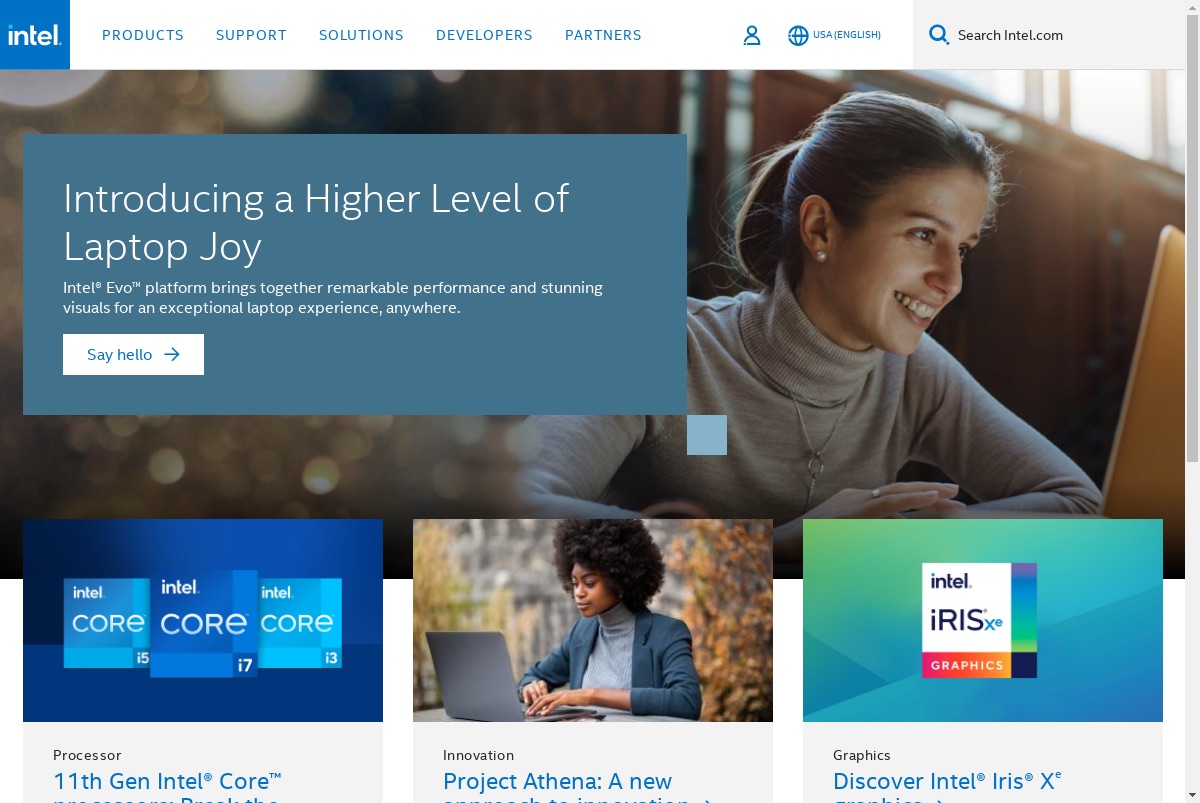Click the magnifying glass search icon

point(938,35)
